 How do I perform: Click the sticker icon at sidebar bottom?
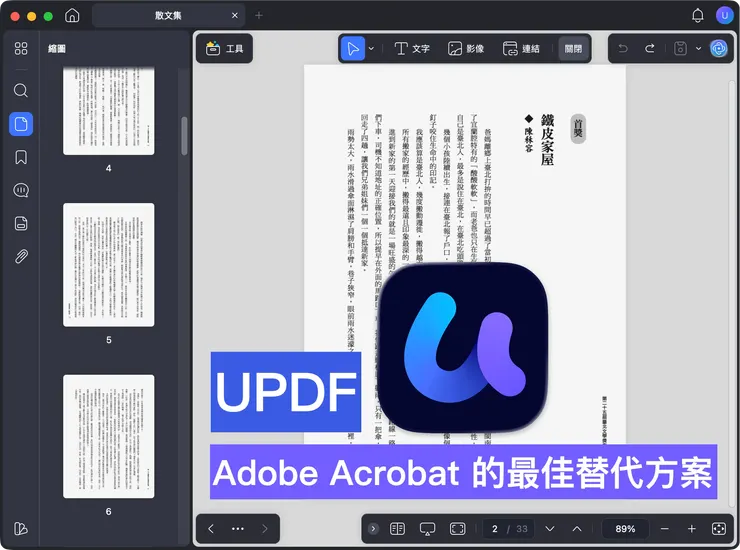pos(21,528)
